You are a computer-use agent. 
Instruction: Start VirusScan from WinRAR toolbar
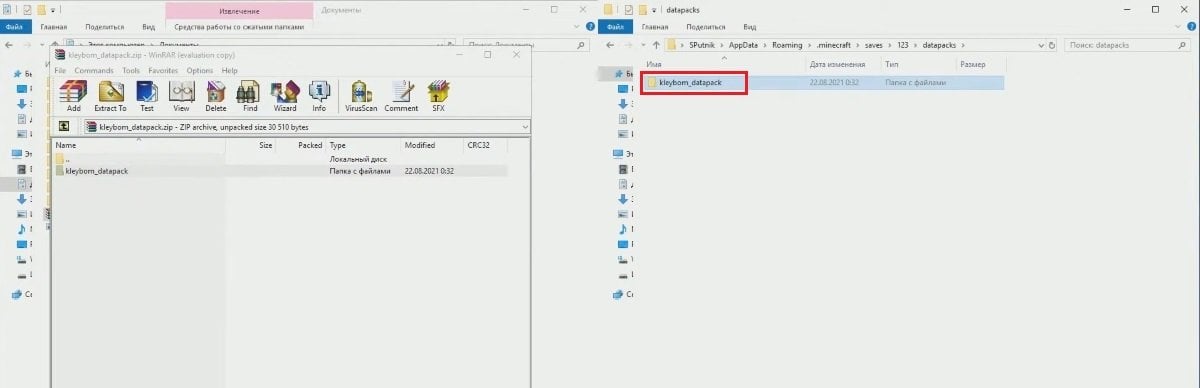click(360, 96)
